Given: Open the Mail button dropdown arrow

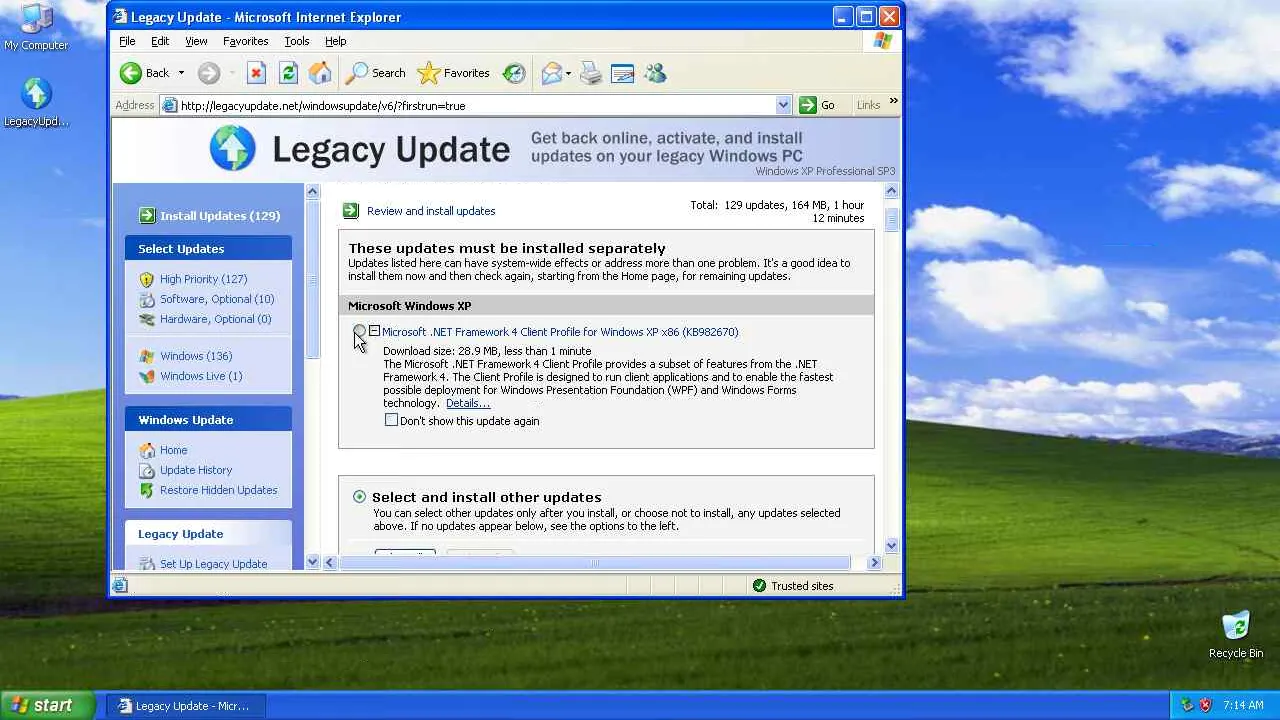Looking at the screenshot, I should [568, 73].
